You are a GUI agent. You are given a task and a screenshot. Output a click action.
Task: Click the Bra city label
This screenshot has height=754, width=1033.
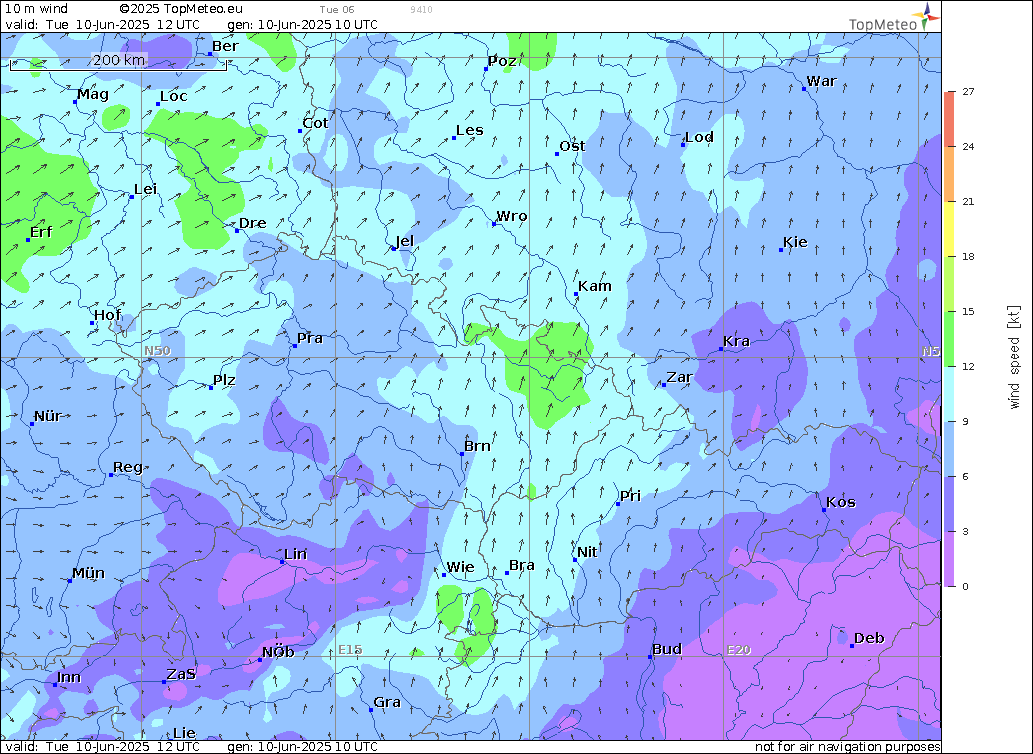coord(522,566)
